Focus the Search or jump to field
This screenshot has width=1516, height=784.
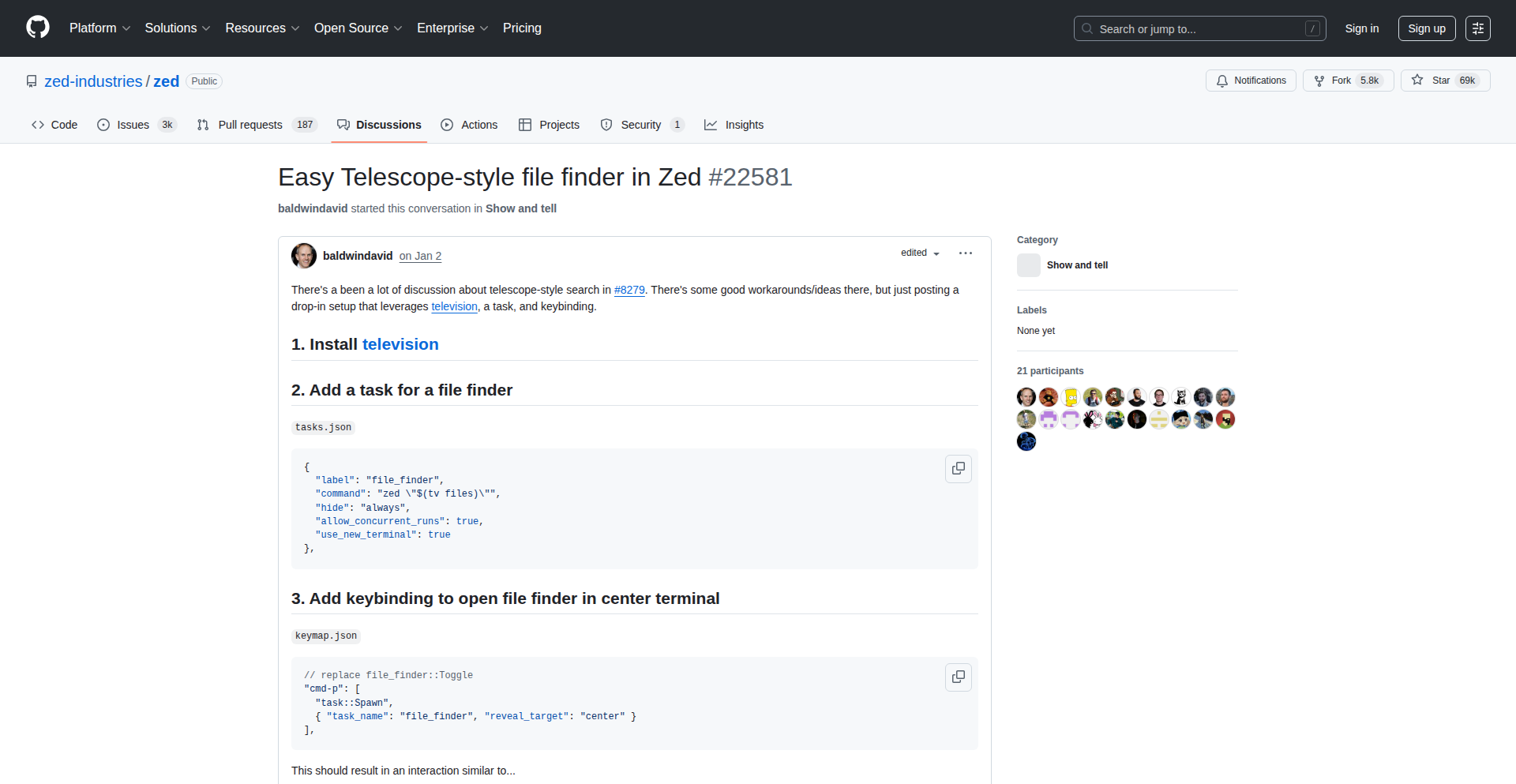tap(1199, 28)
